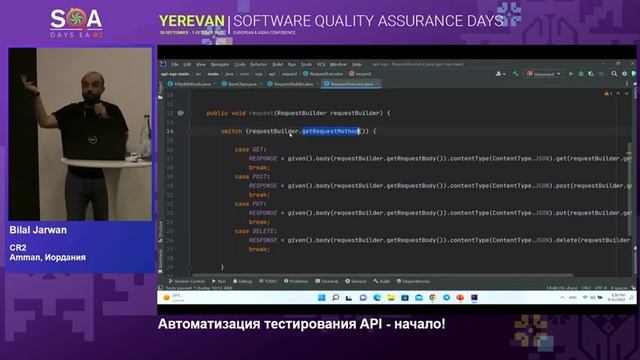Screen dimensions: 640x360
Task: Click the editor warnings indicator
Action: point(608,93)
